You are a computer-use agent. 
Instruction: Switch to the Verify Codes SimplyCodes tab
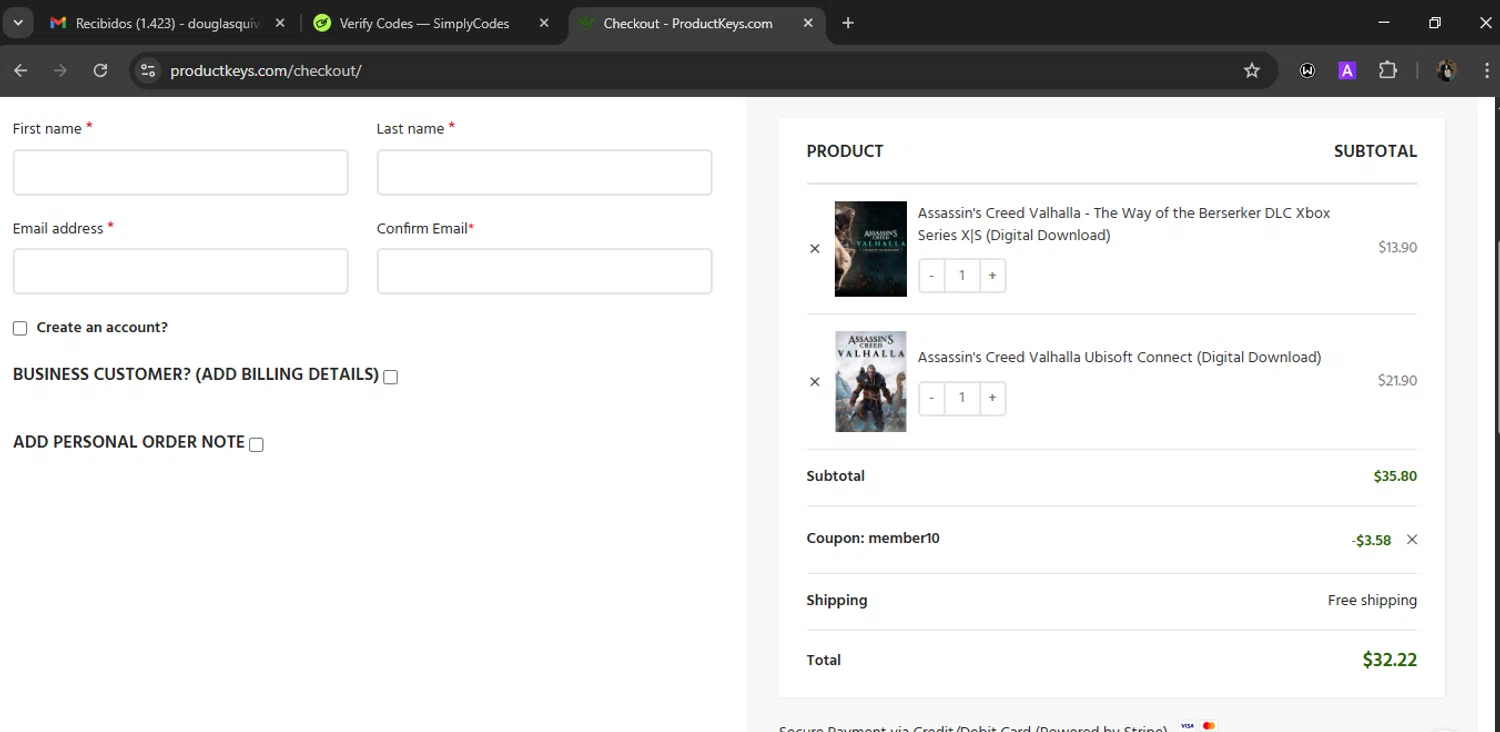tap(430, 23)
